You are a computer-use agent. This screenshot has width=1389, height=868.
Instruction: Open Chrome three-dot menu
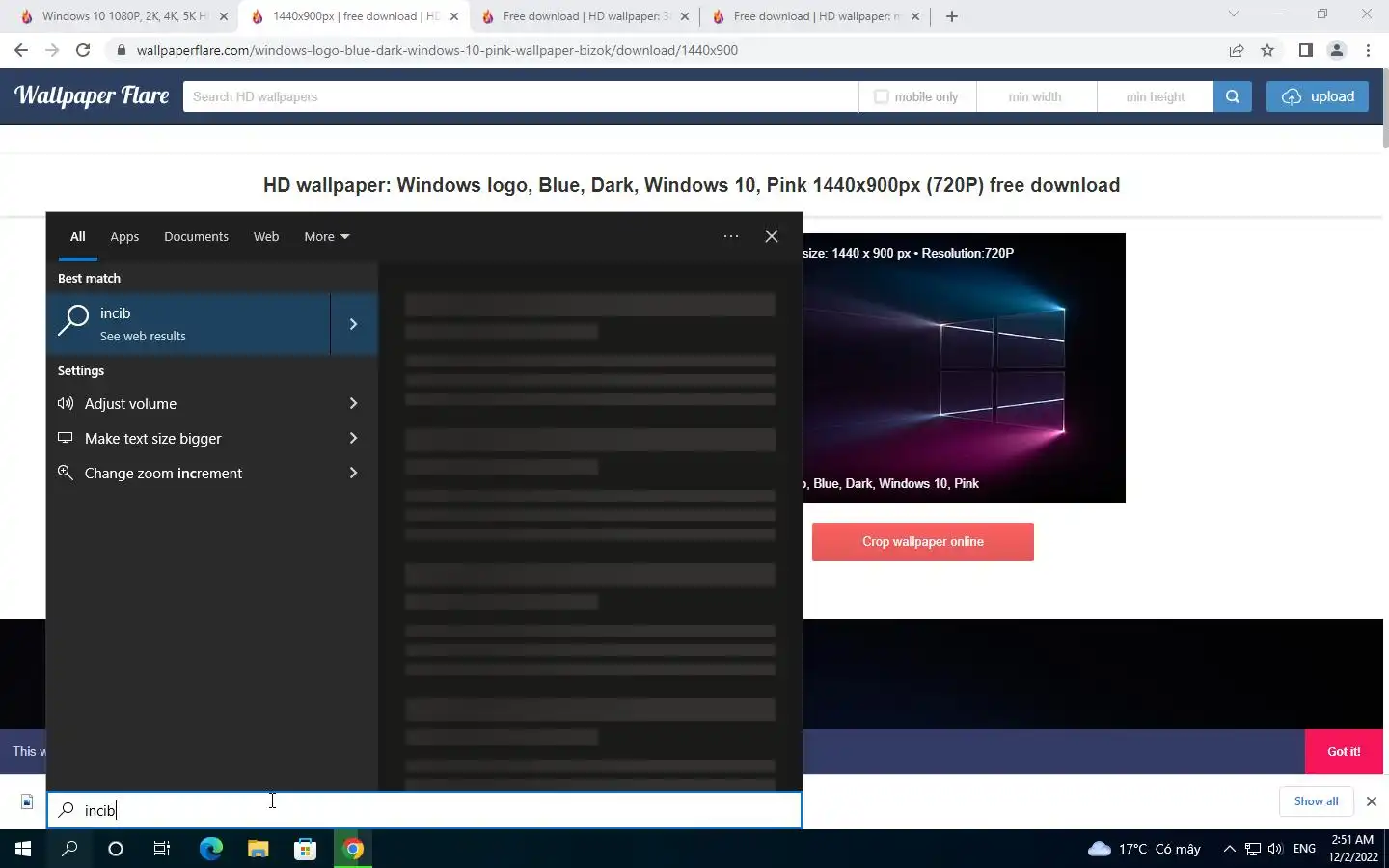pos(1368,50)
